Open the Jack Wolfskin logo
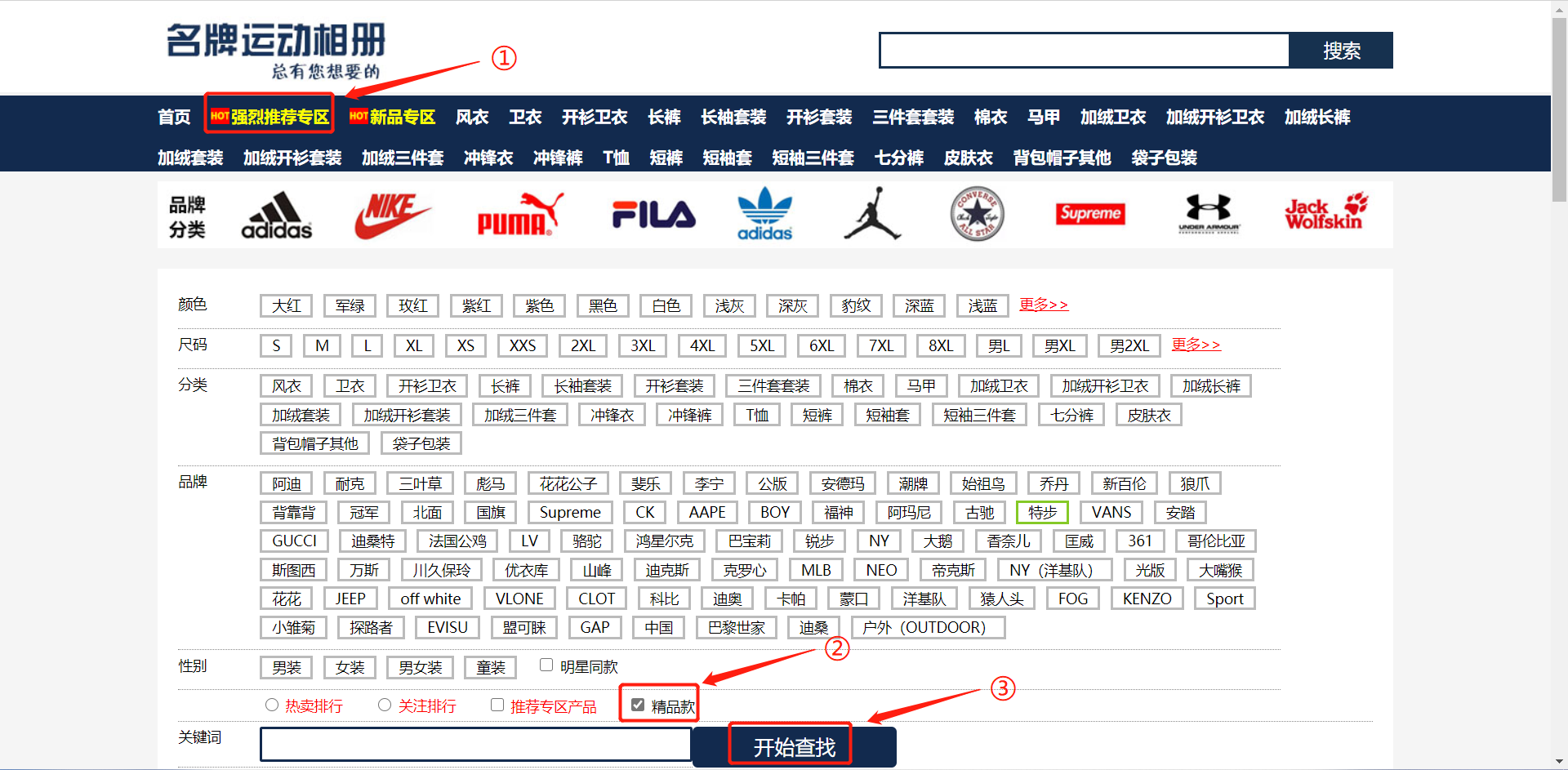The image size is (1568, 770). (x=1326, y=211)
